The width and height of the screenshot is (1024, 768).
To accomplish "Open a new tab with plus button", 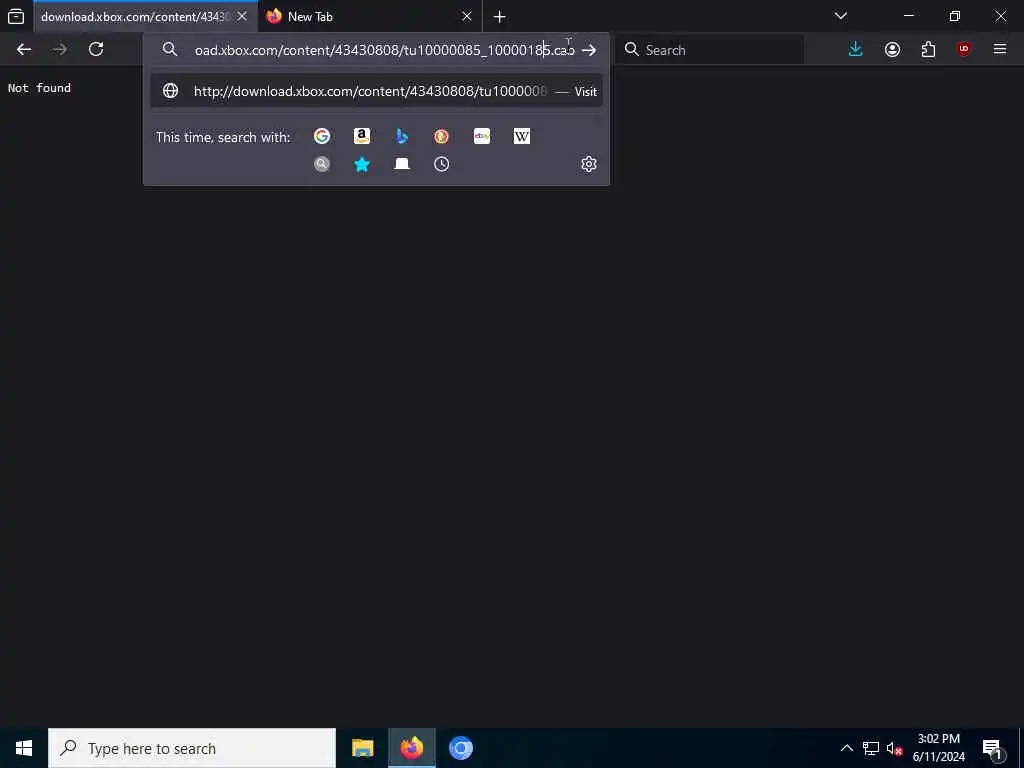I will 500,16.
